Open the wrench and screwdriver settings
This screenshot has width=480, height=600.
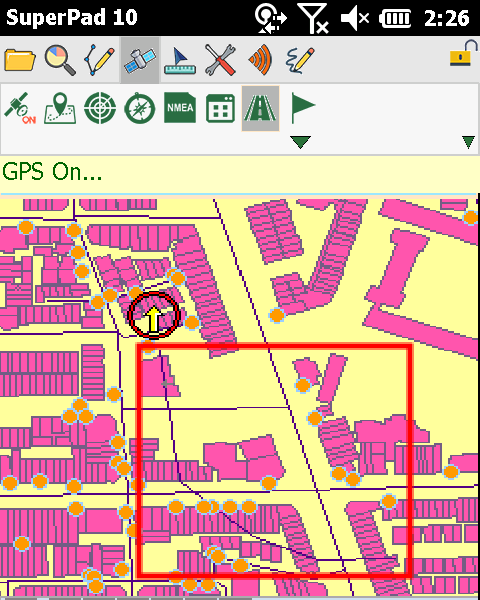[x=220, y=60]
